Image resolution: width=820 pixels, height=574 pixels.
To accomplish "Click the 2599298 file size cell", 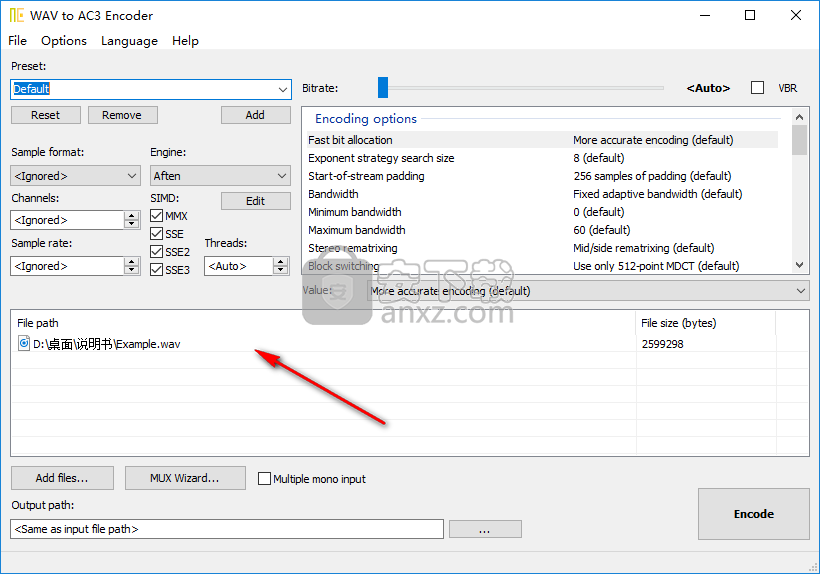I will (663, 343).
